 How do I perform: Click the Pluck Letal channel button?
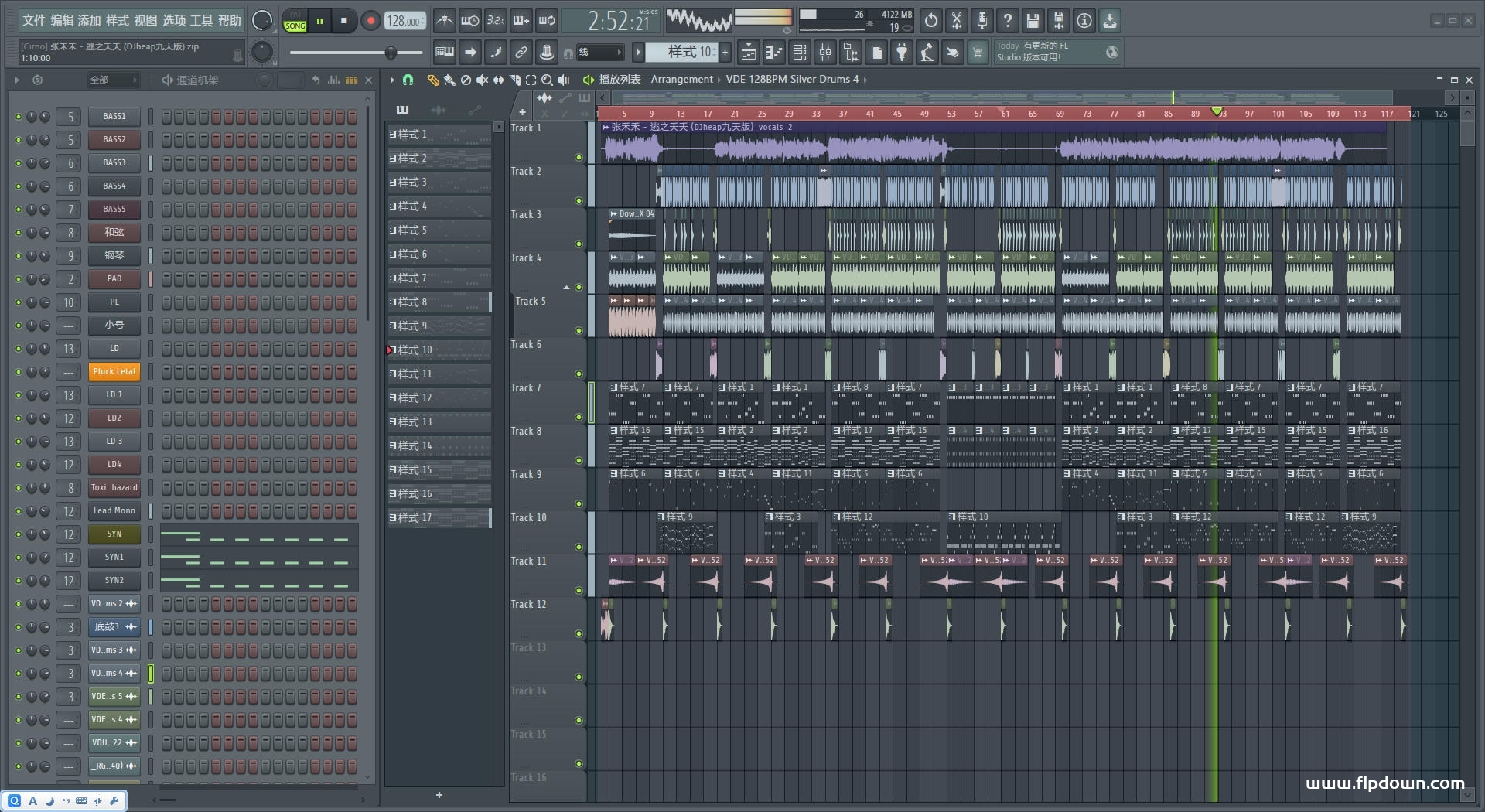coord(114,372)
